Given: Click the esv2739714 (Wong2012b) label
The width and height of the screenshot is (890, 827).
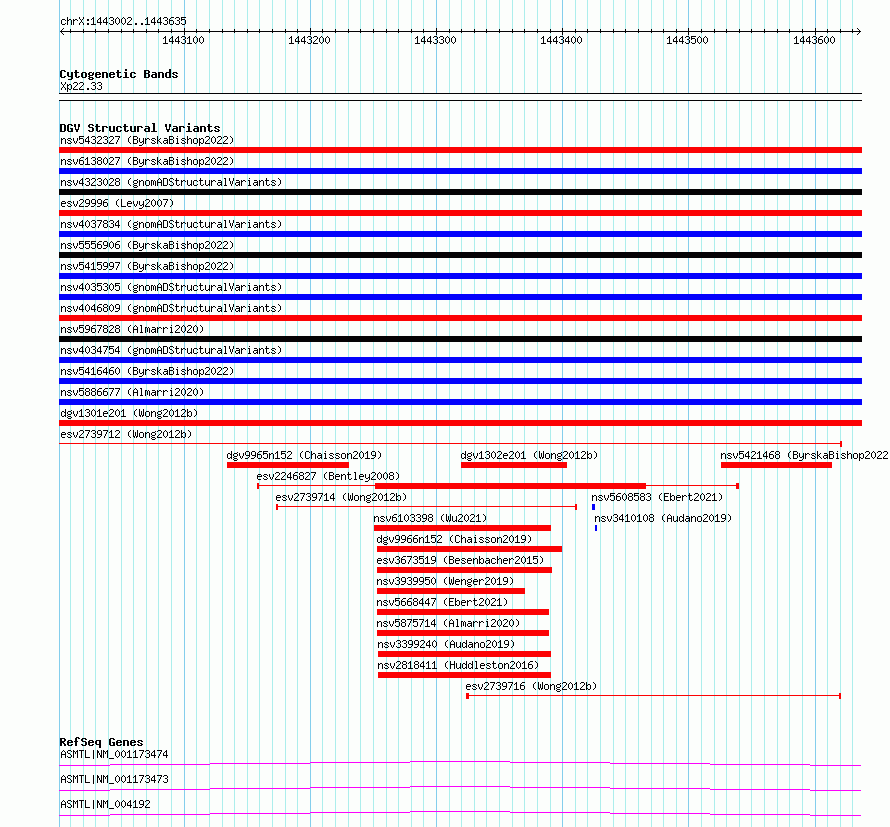Looking at the screenshot, I should coord(341,497).
